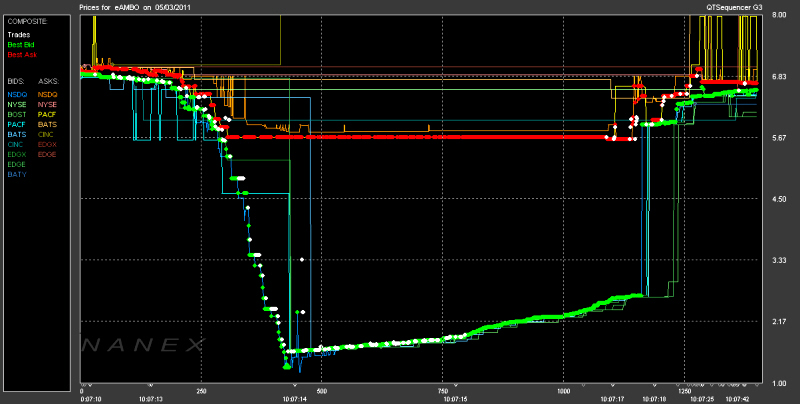Select NSDQ in the ASKS column
800x404 pixels.
[x=48, y=94]
